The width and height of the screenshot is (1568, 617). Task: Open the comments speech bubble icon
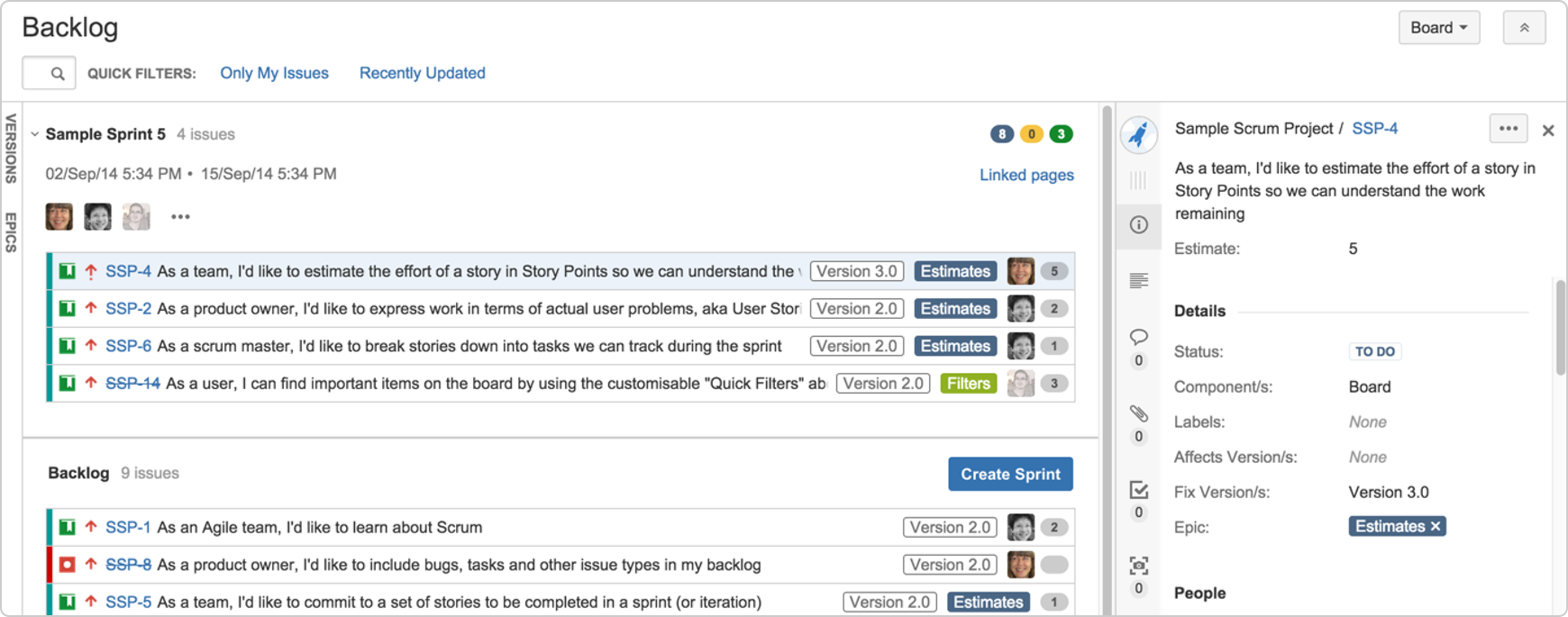click(1139, 337)
